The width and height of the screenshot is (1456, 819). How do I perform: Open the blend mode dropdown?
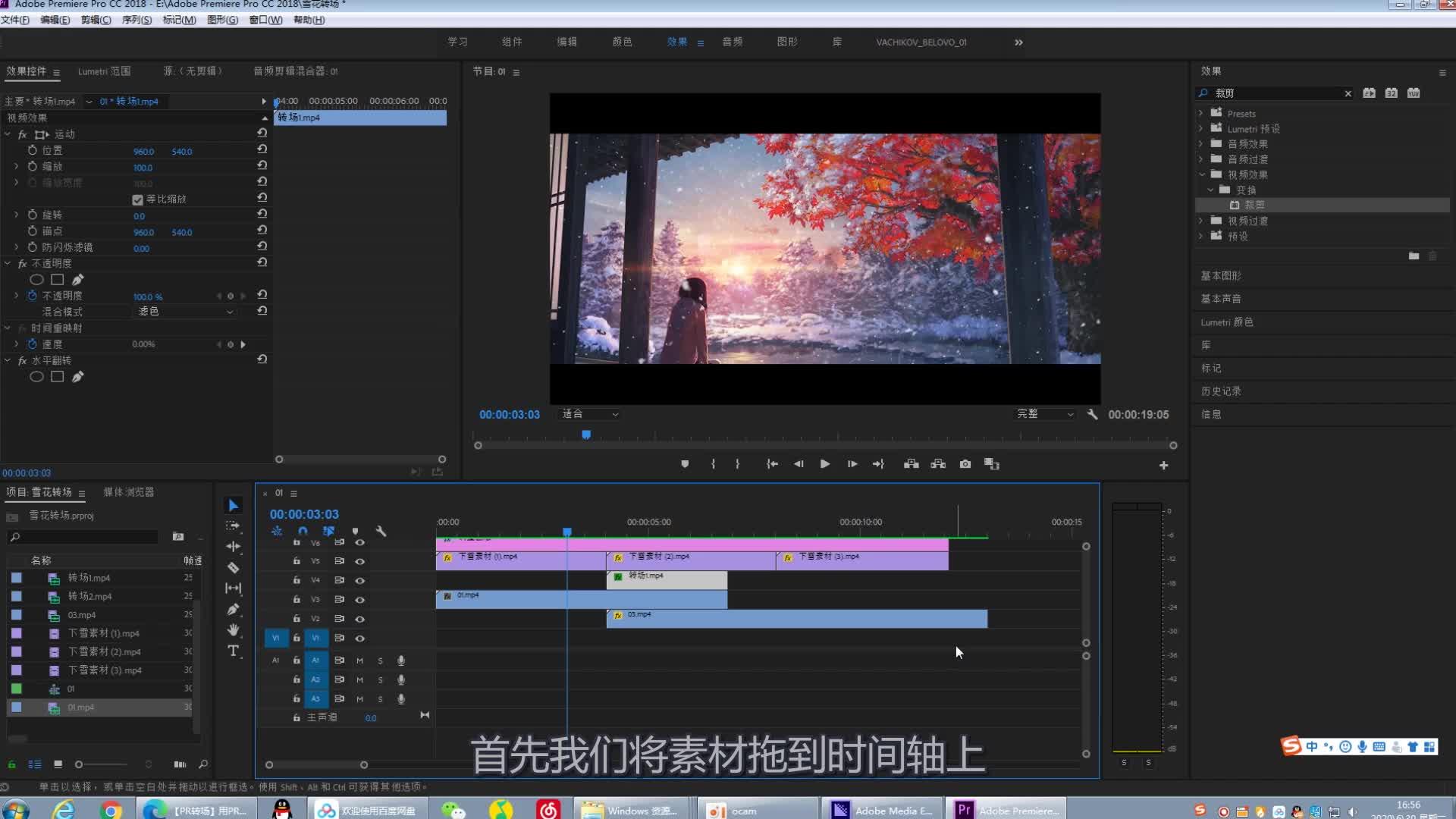[185, 312]
